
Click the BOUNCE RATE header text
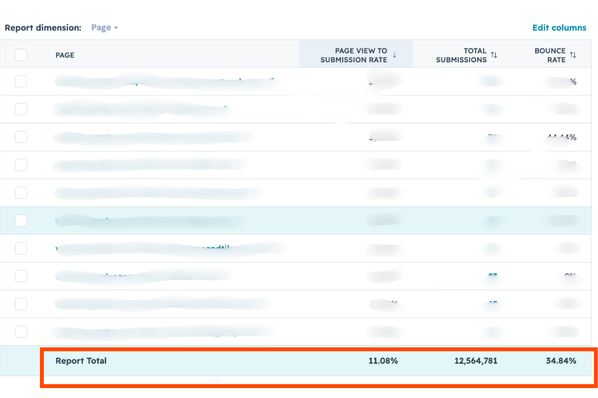pos(550,55)
